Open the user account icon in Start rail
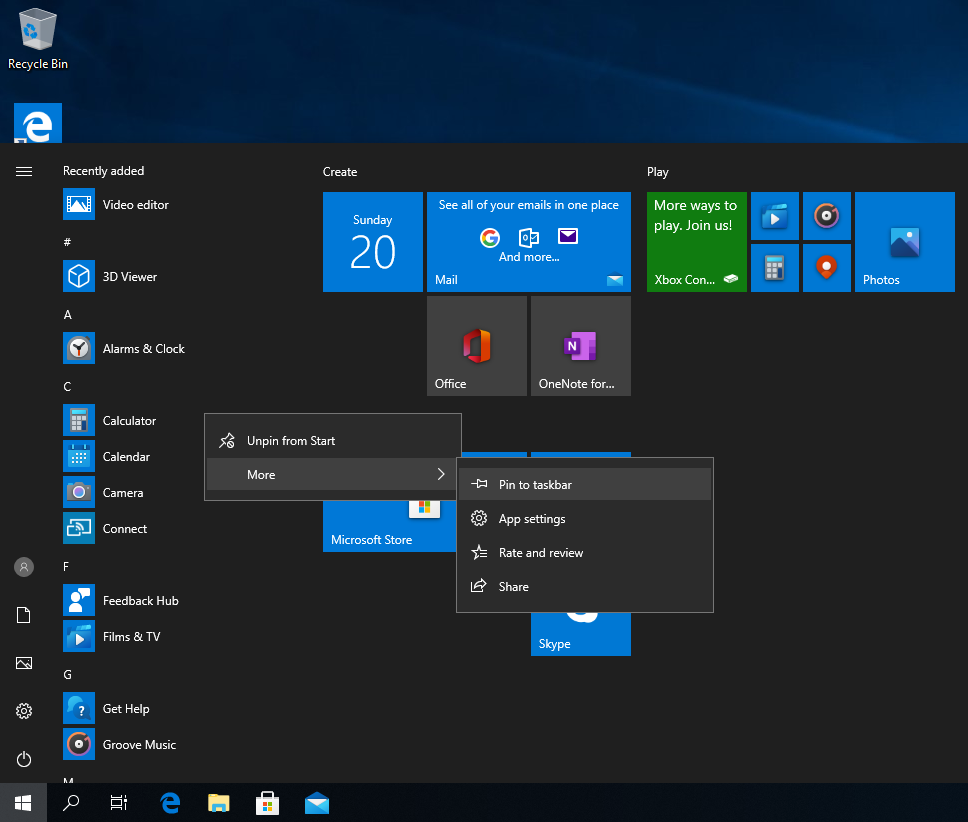 pyautogui.click(x=23, y=567)
